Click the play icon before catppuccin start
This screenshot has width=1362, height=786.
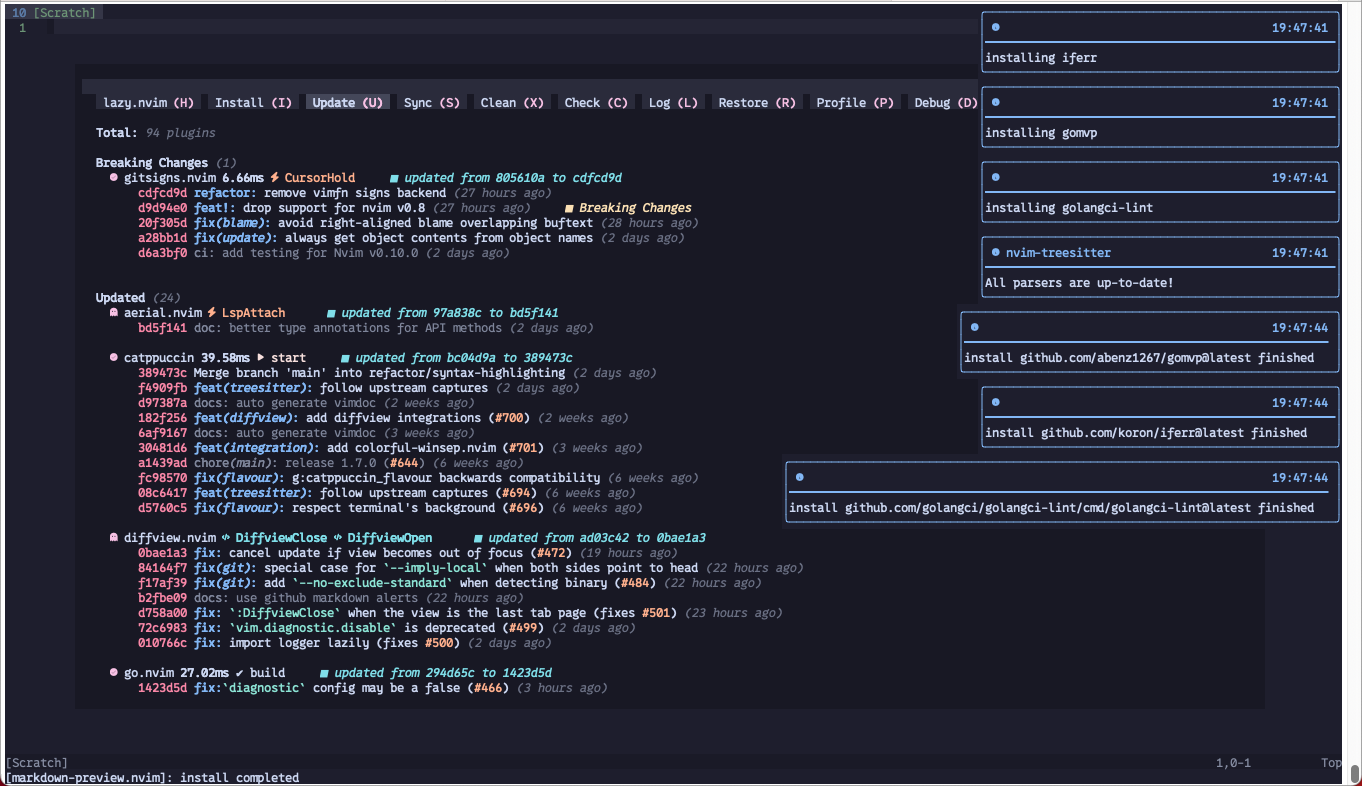261,358
